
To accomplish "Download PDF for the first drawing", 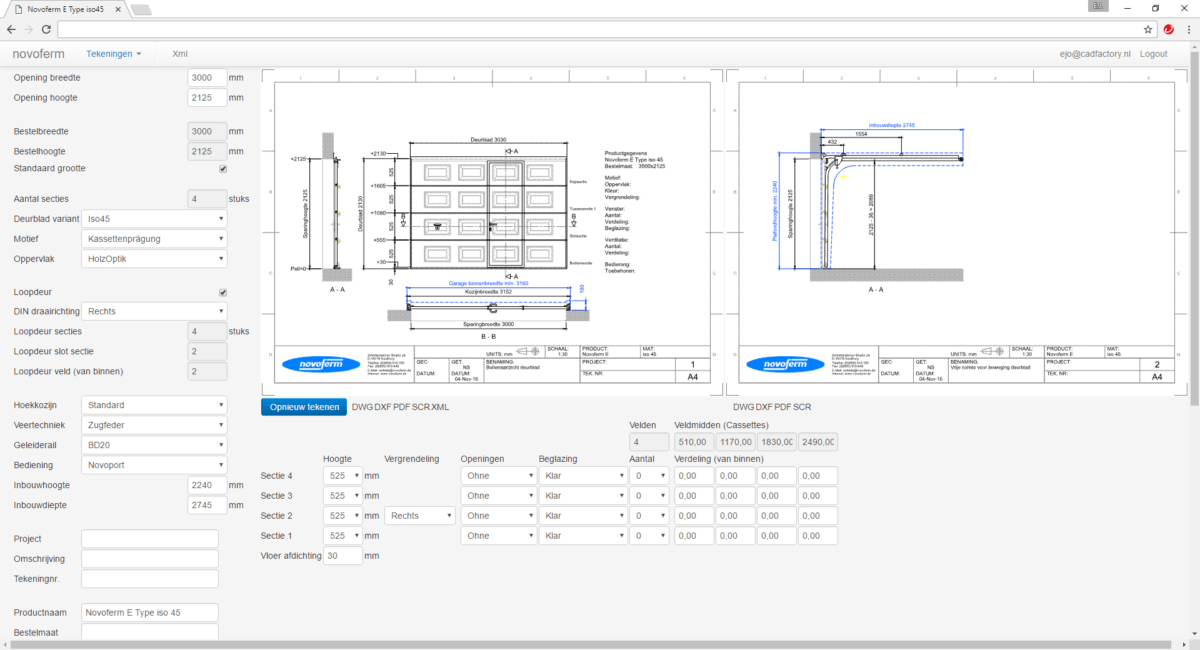I will 402,407.
